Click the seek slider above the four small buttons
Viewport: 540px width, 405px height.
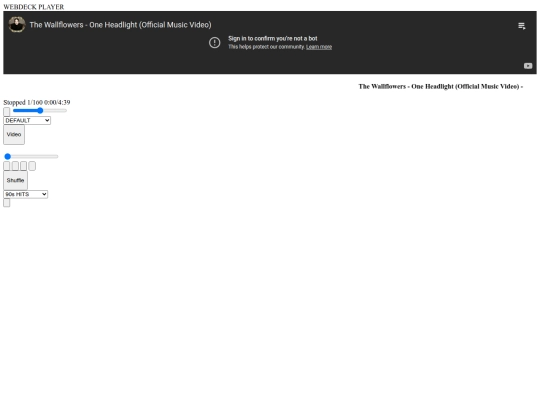pyautogui.click(x=31, y=156)
